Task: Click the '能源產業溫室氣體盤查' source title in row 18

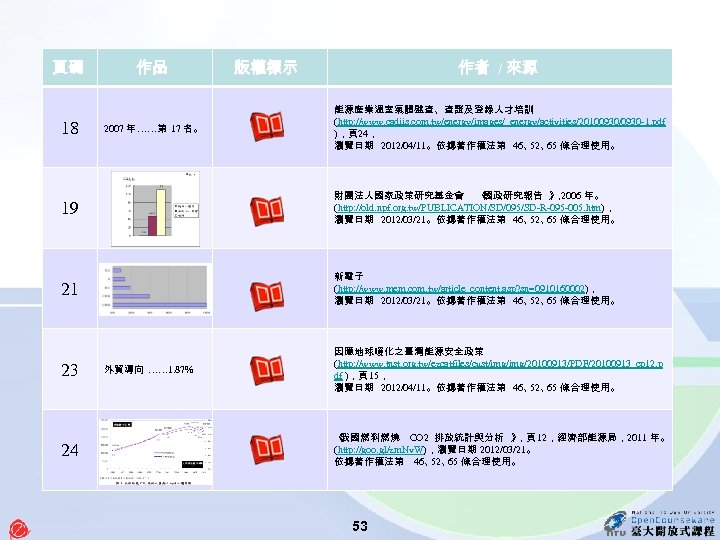Action: point(385,110)
